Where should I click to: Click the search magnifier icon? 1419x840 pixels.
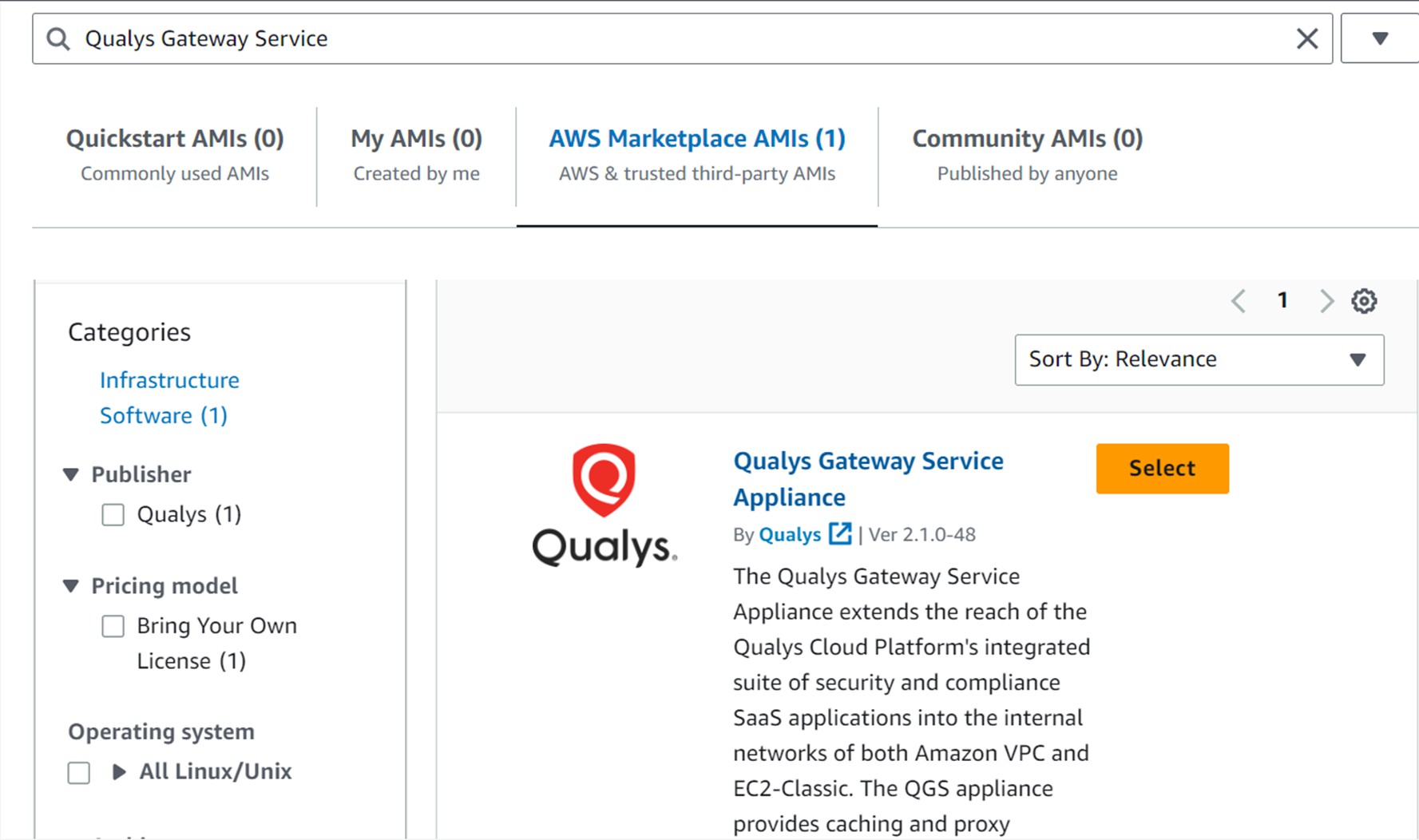point(58,38)
